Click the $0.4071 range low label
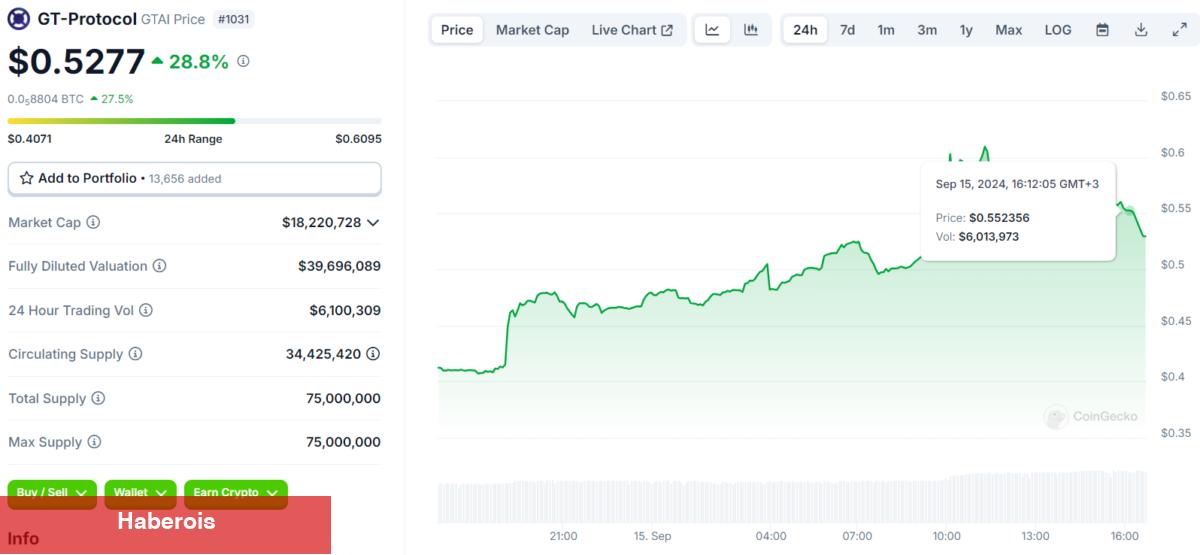The height and width of the screenshot is (555, 1200). pyautogui.click(x=30, y=139)
